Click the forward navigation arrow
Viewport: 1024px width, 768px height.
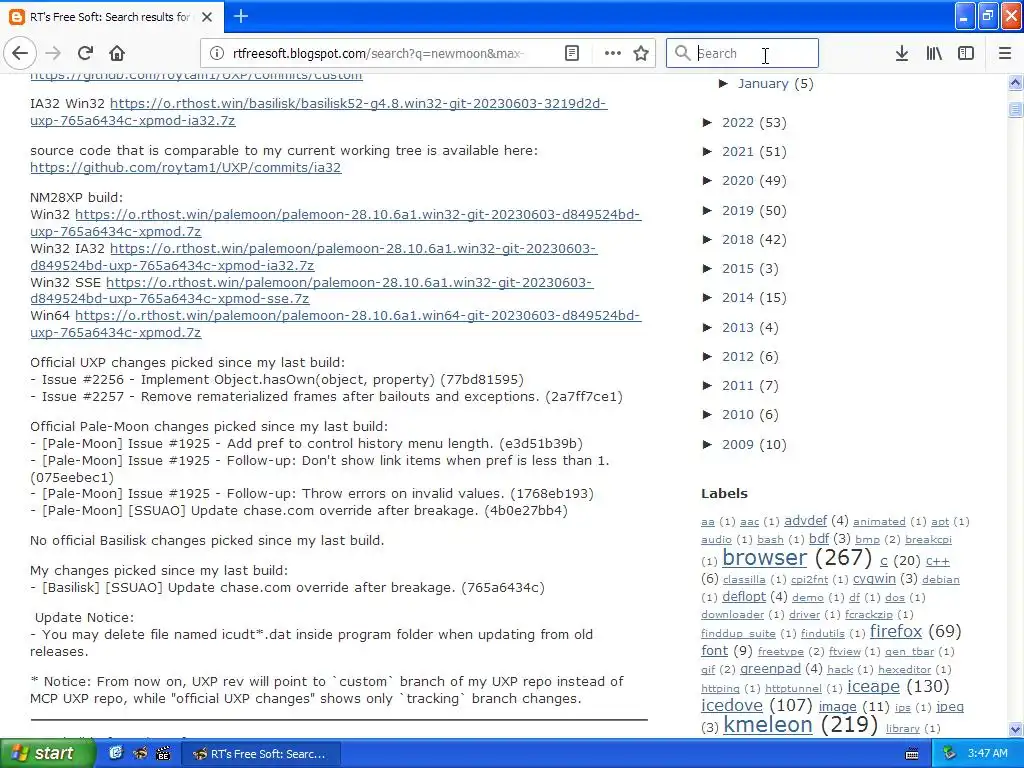pos(54,53)
